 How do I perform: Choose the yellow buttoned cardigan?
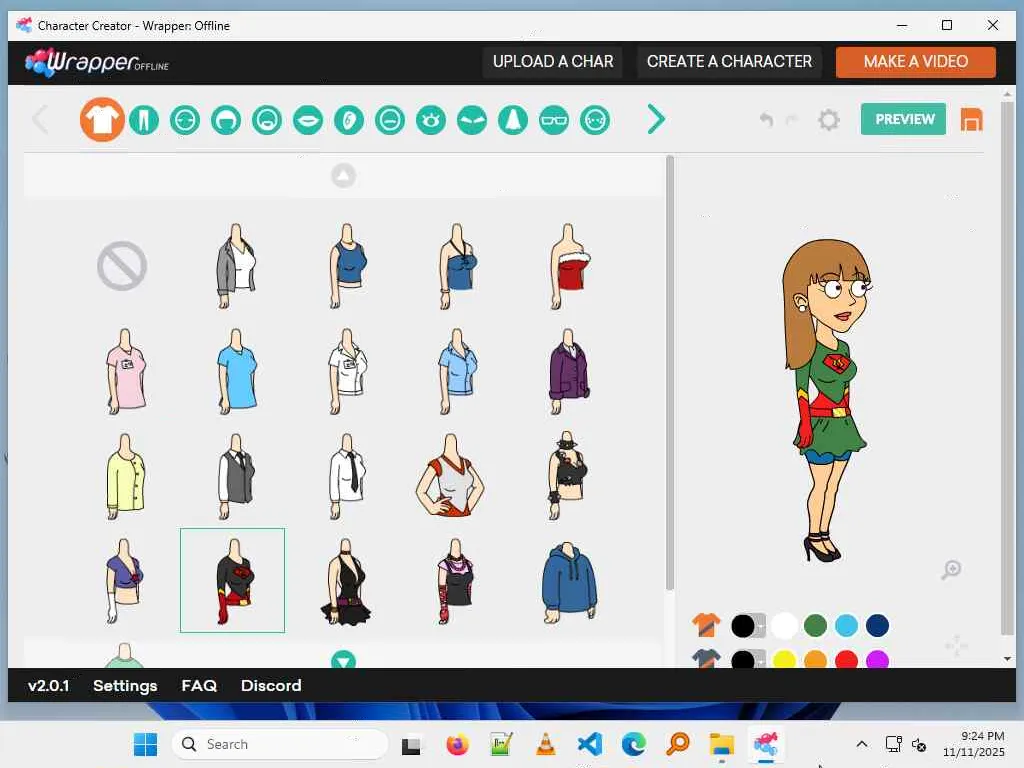pos(125,476)
